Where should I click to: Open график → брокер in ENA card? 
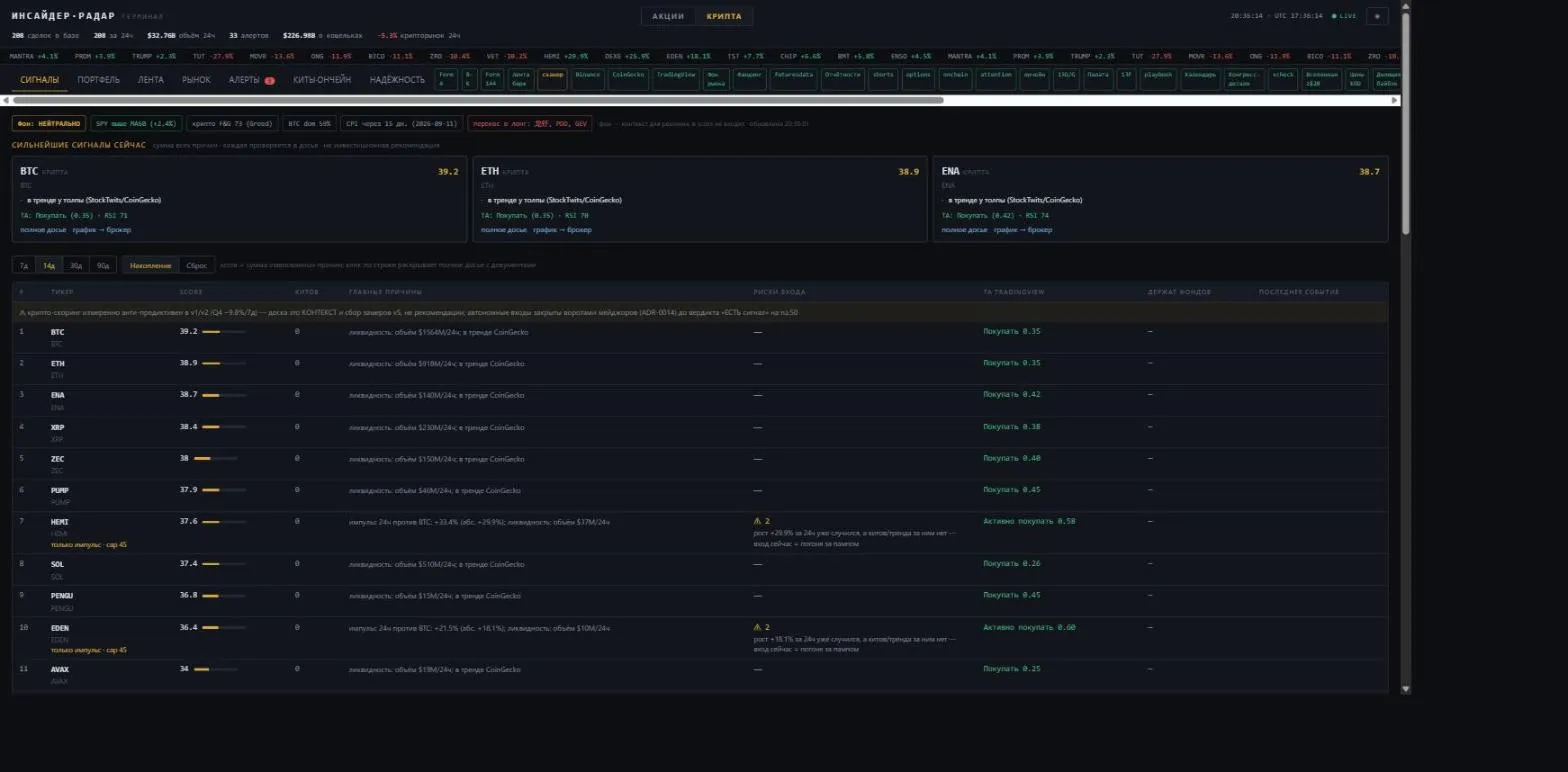1023,230
